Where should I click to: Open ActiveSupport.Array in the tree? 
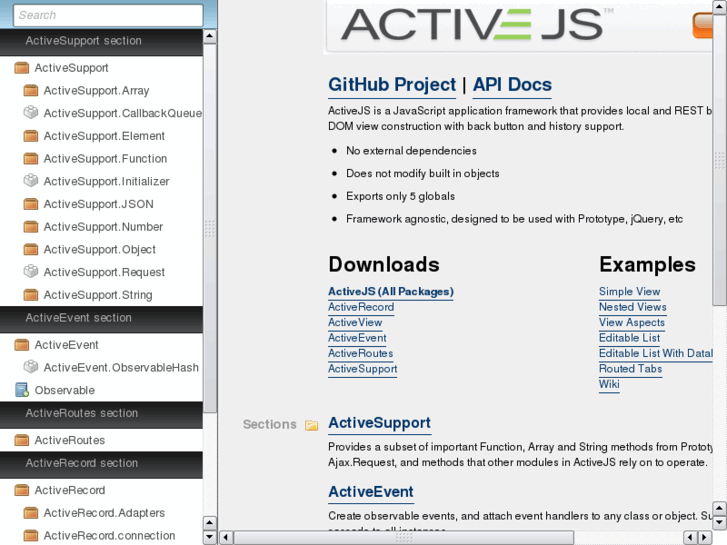pyautogui.click(x=96, y=90)
